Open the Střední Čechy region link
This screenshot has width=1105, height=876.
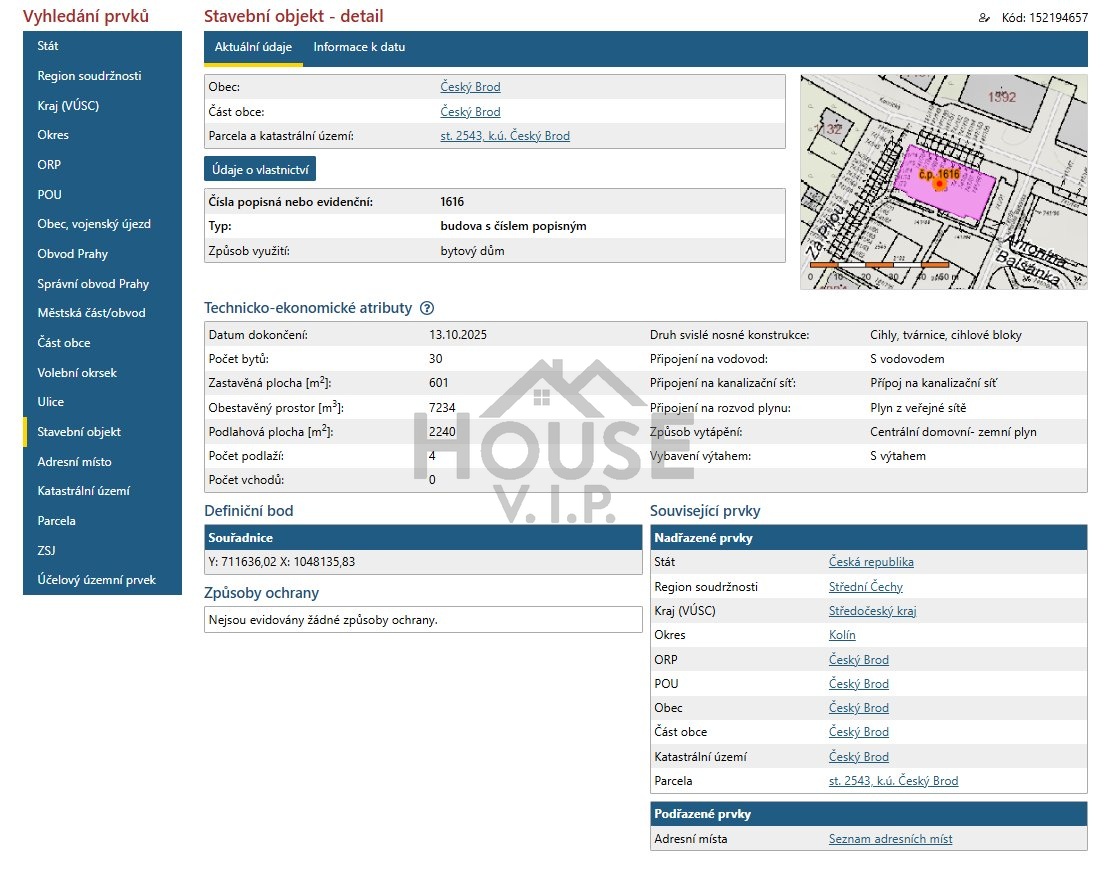[865, 587]
